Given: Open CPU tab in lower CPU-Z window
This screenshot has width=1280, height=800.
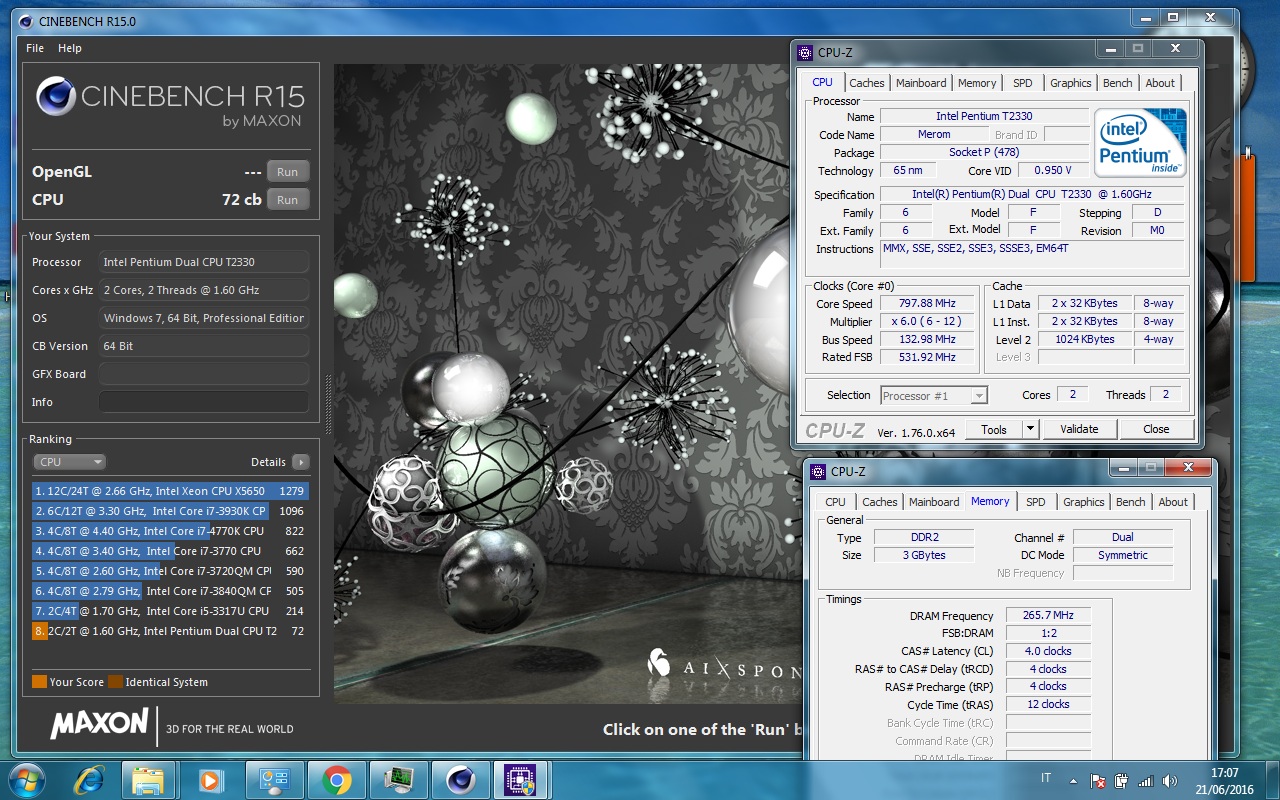Looking at the screenshot, I should click(x=835, y=502).
